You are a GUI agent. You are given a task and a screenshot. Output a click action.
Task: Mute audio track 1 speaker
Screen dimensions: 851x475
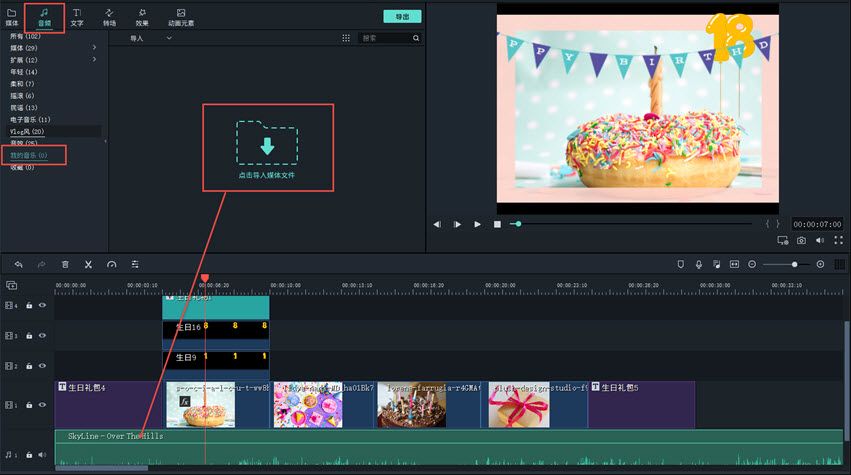(x=42, y=455)
